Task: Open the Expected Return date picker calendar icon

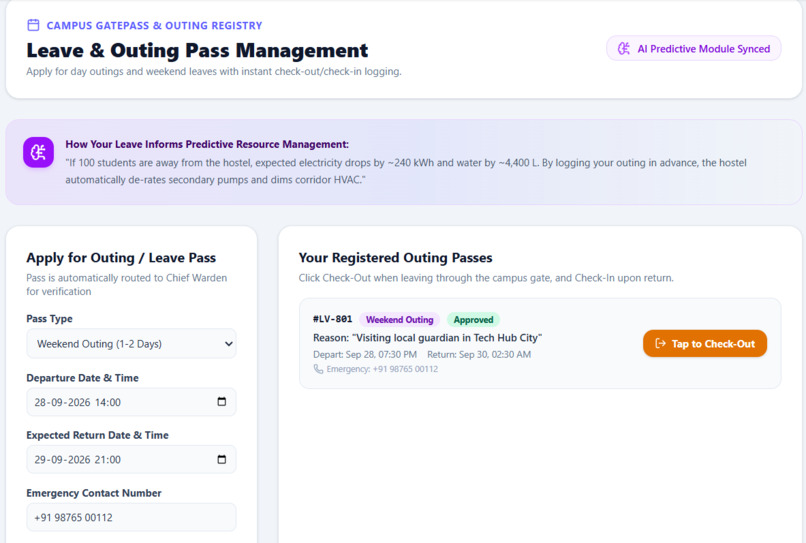Action: pos(222,459)
